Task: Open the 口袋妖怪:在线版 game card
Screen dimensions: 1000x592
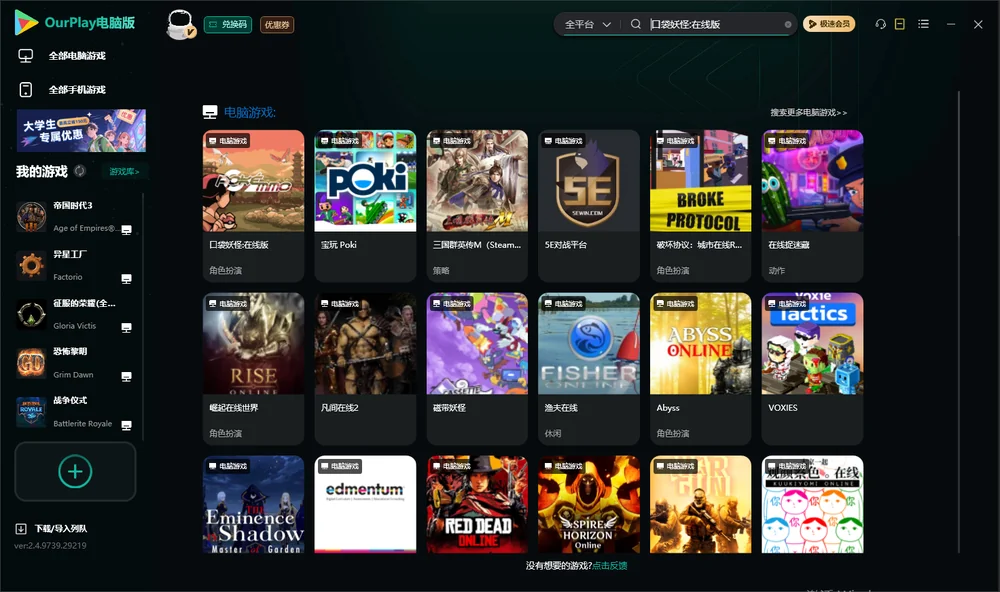Action: coord(253,205)
